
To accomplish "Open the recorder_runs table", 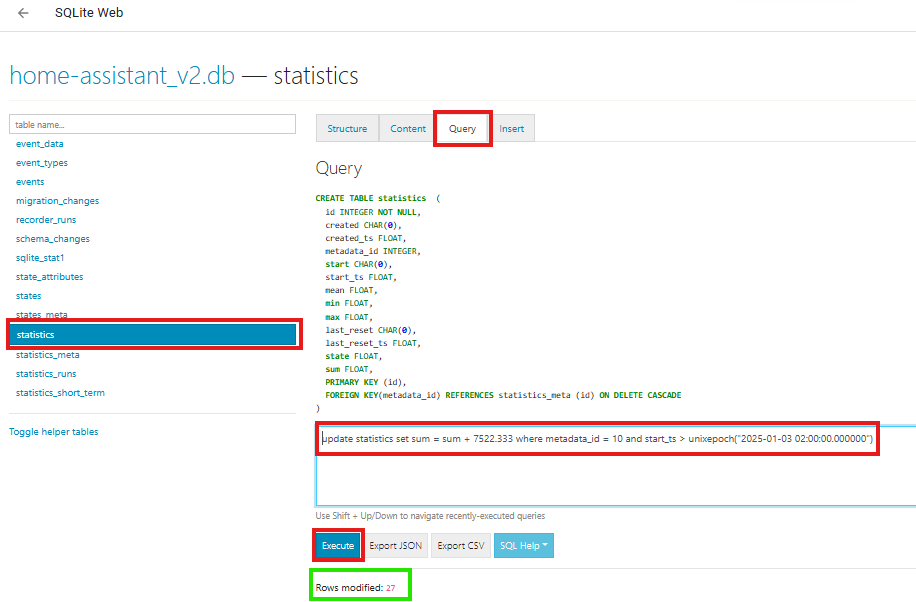I will click(x=46, y=220).
